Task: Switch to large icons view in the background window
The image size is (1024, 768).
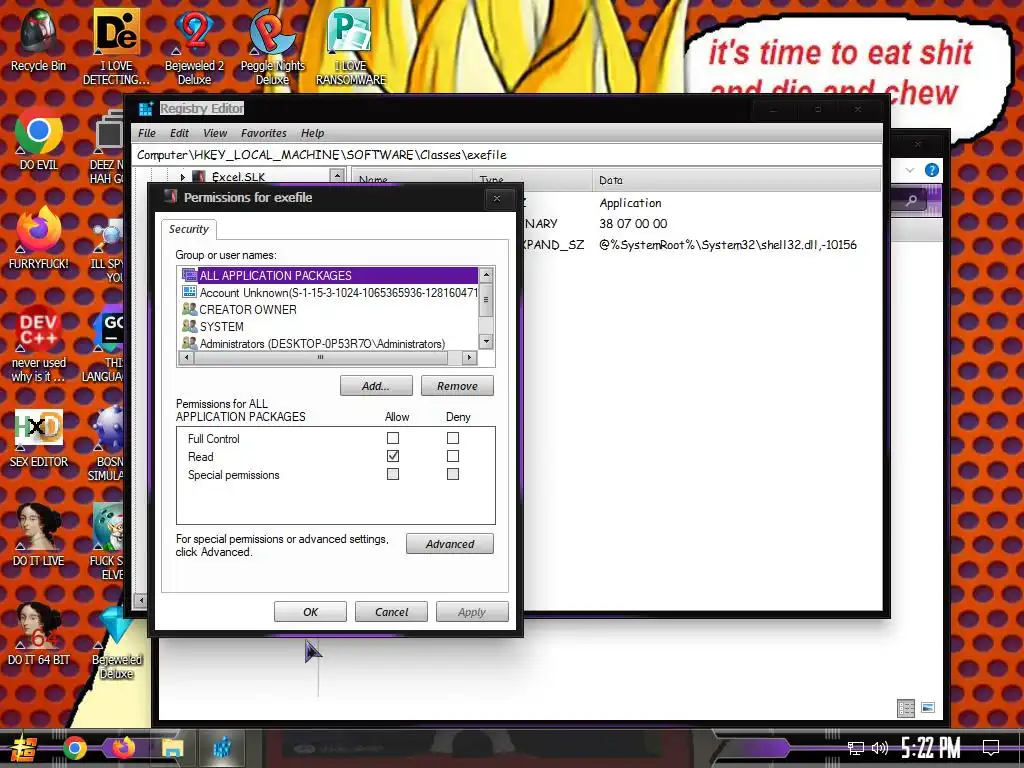Action: [x=928, y=708]
